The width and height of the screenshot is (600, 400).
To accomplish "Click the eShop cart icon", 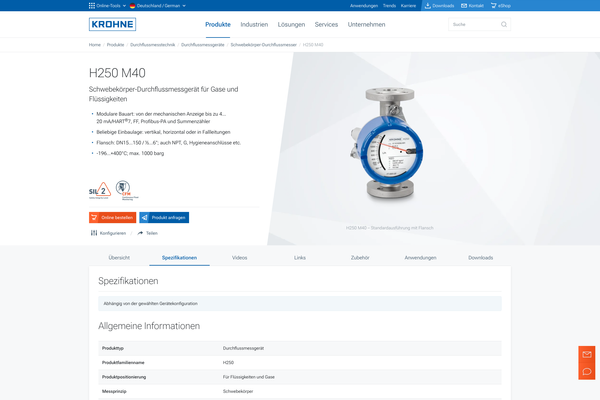I will pos(494,6).
